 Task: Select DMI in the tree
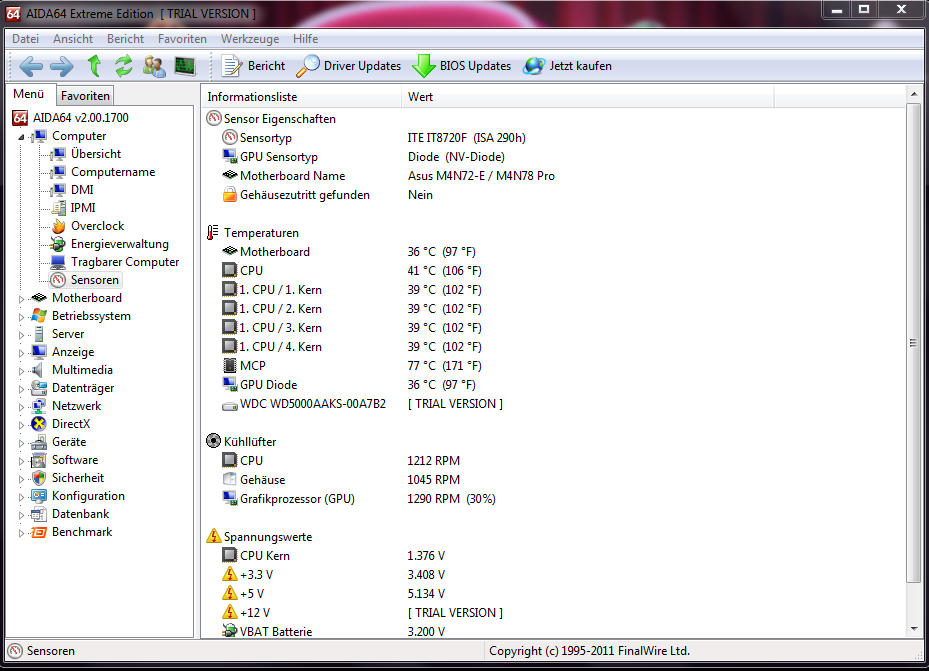[x=82, y=190]
